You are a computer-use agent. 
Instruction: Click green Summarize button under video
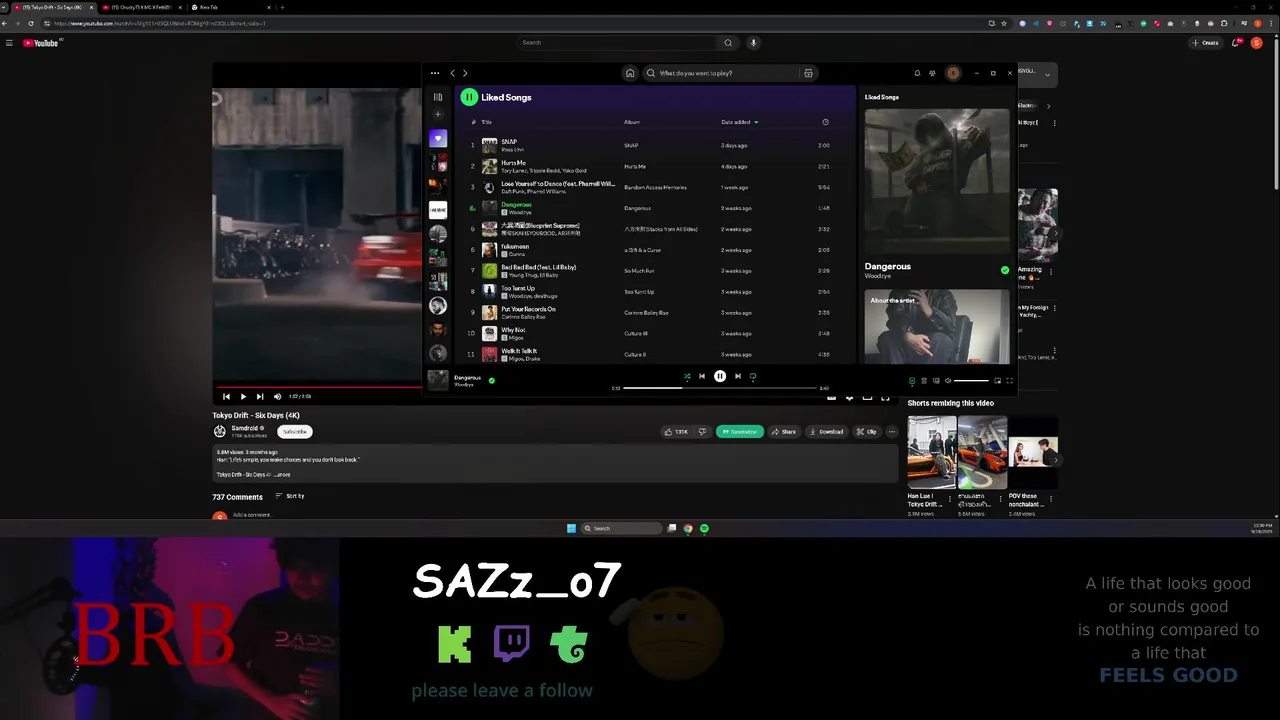pos(740,432)
